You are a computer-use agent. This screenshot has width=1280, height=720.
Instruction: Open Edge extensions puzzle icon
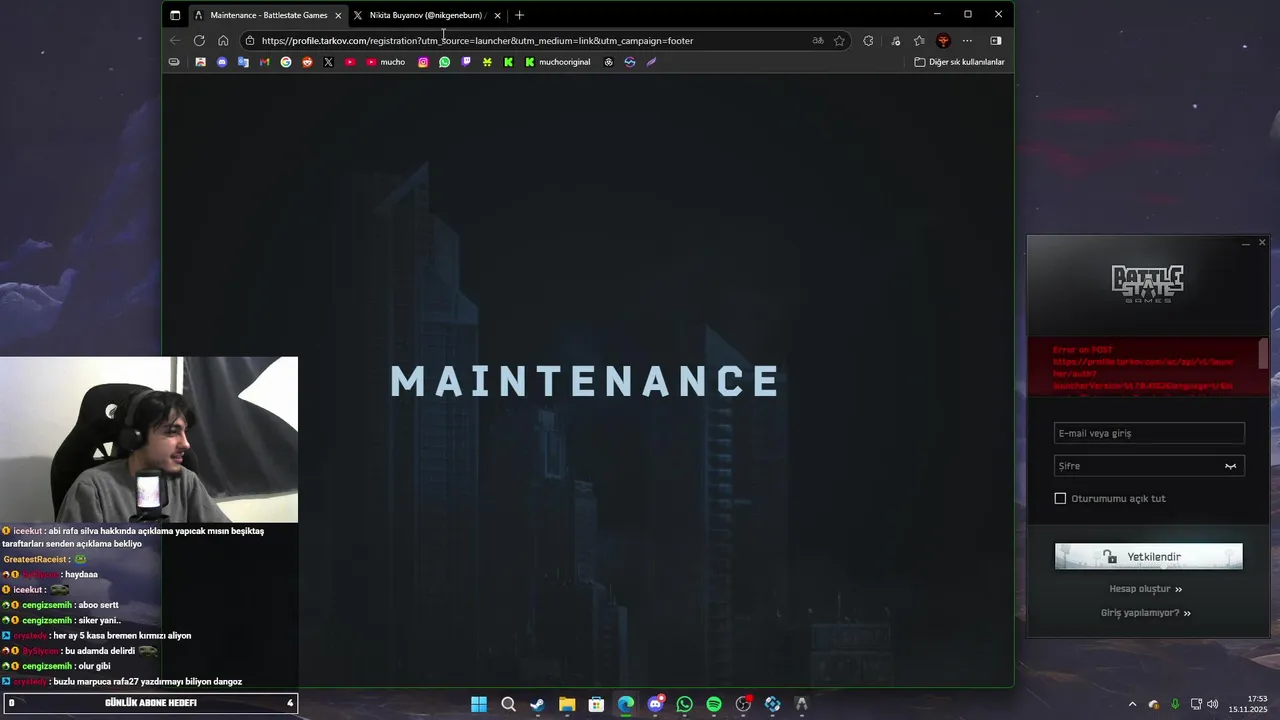pyautogui.click(x=868, y=41)
